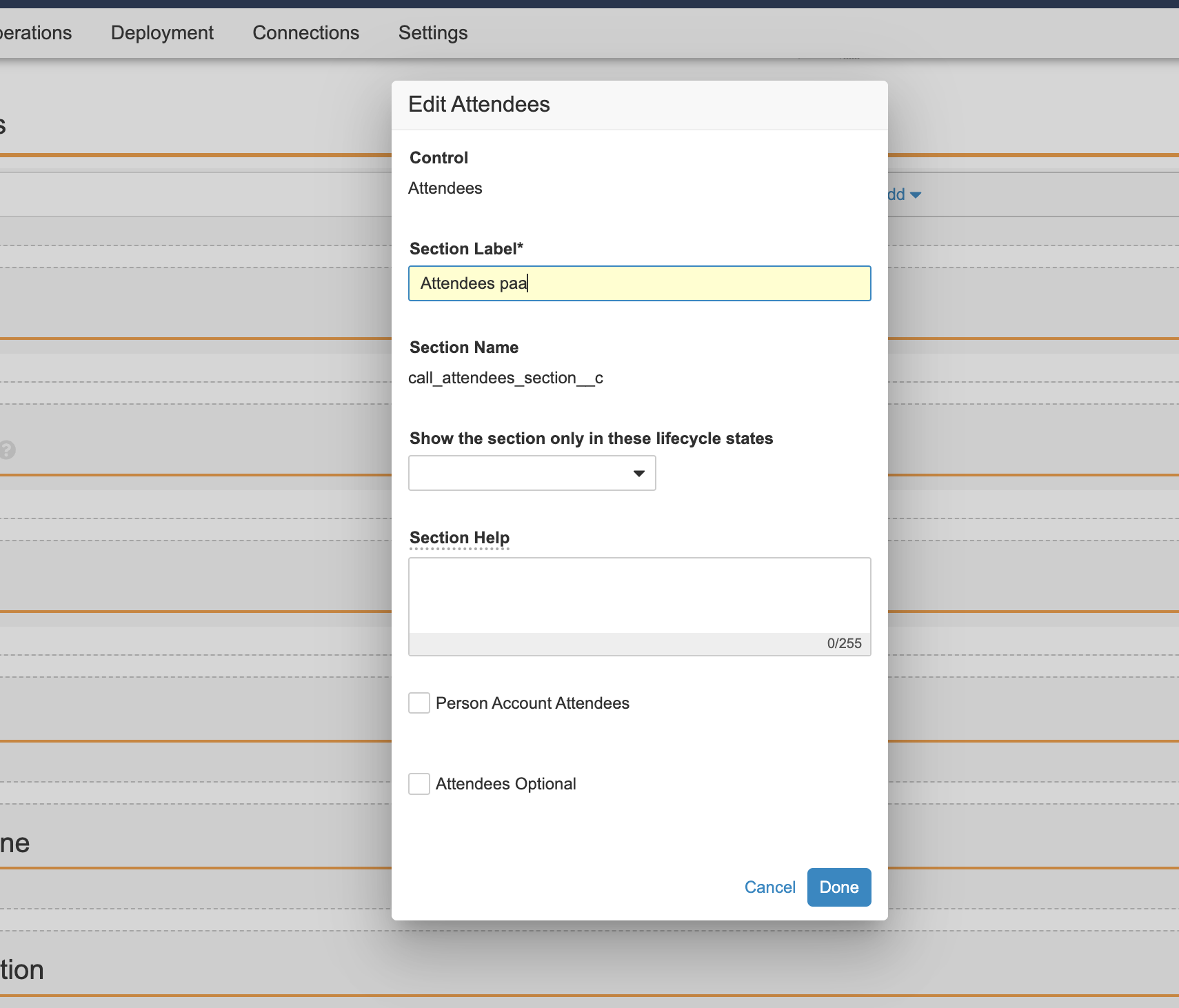Focus the Section Help text area

pos(639,596)
